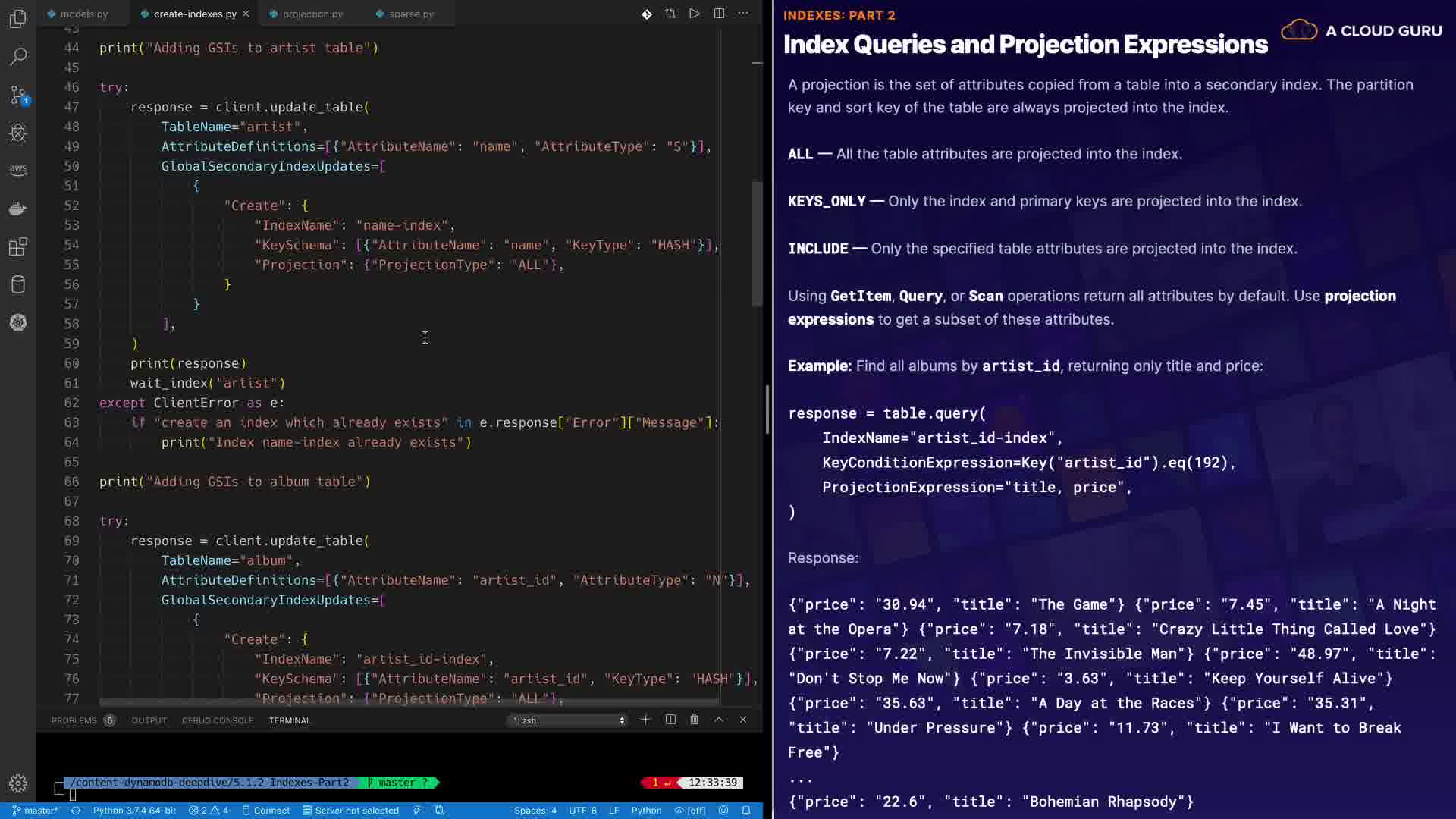
Task: Split the terminal pane
Action: [x=670, y=720]
